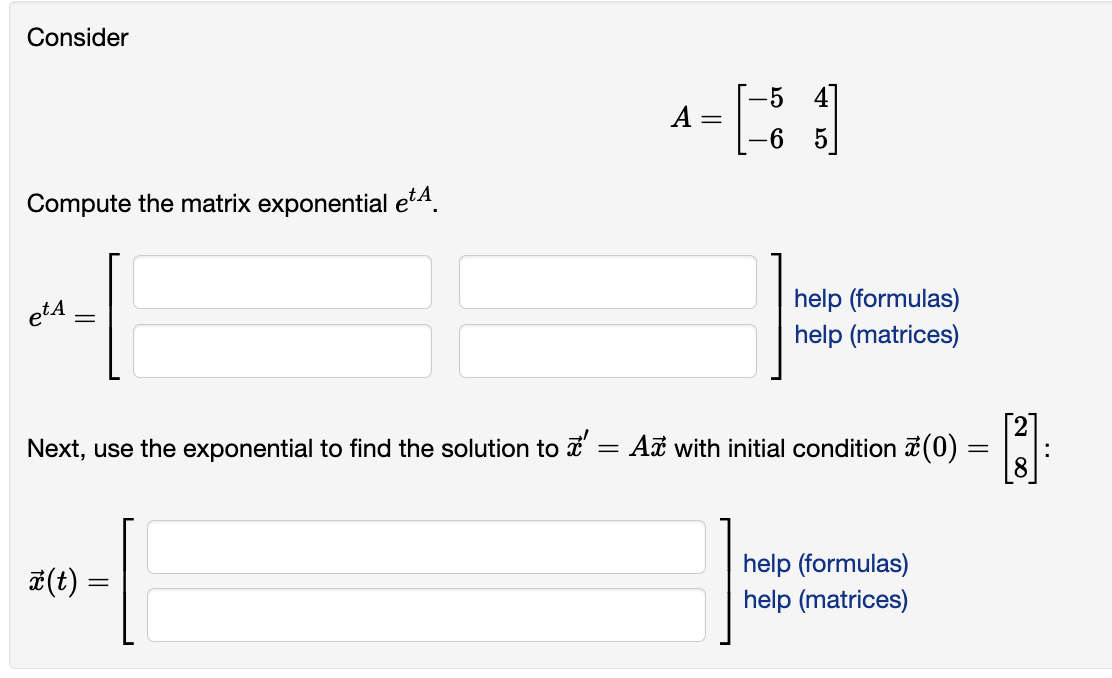Click the bottom-right entry field of the e^tA matrix
The image size is (1112, 678).
[608, 350]
